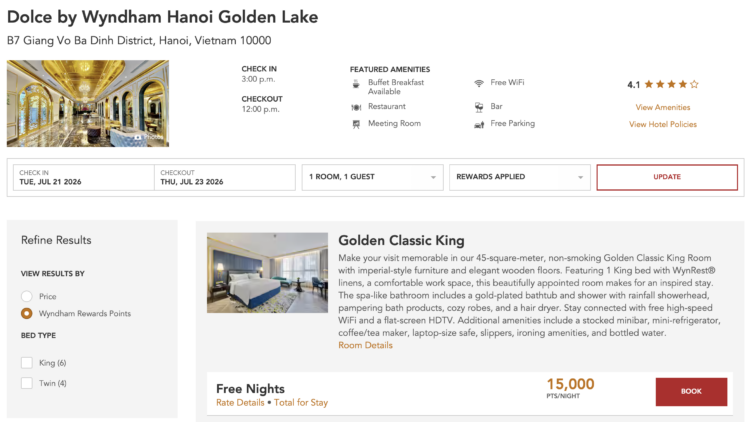
Task: Click the Free WiFi icon
Action: click(480, 85)
